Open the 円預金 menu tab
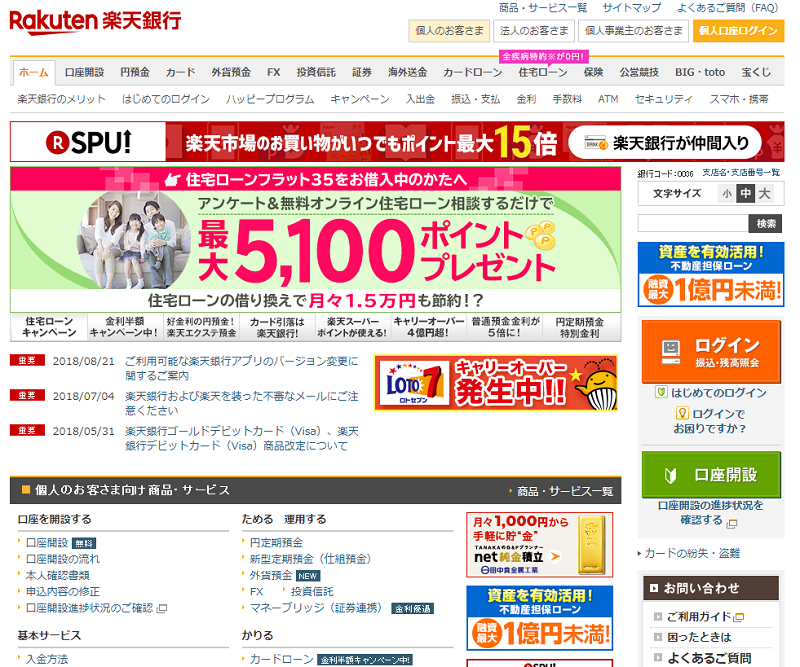Viewport: 800px width, 667px height. [135, 73]
